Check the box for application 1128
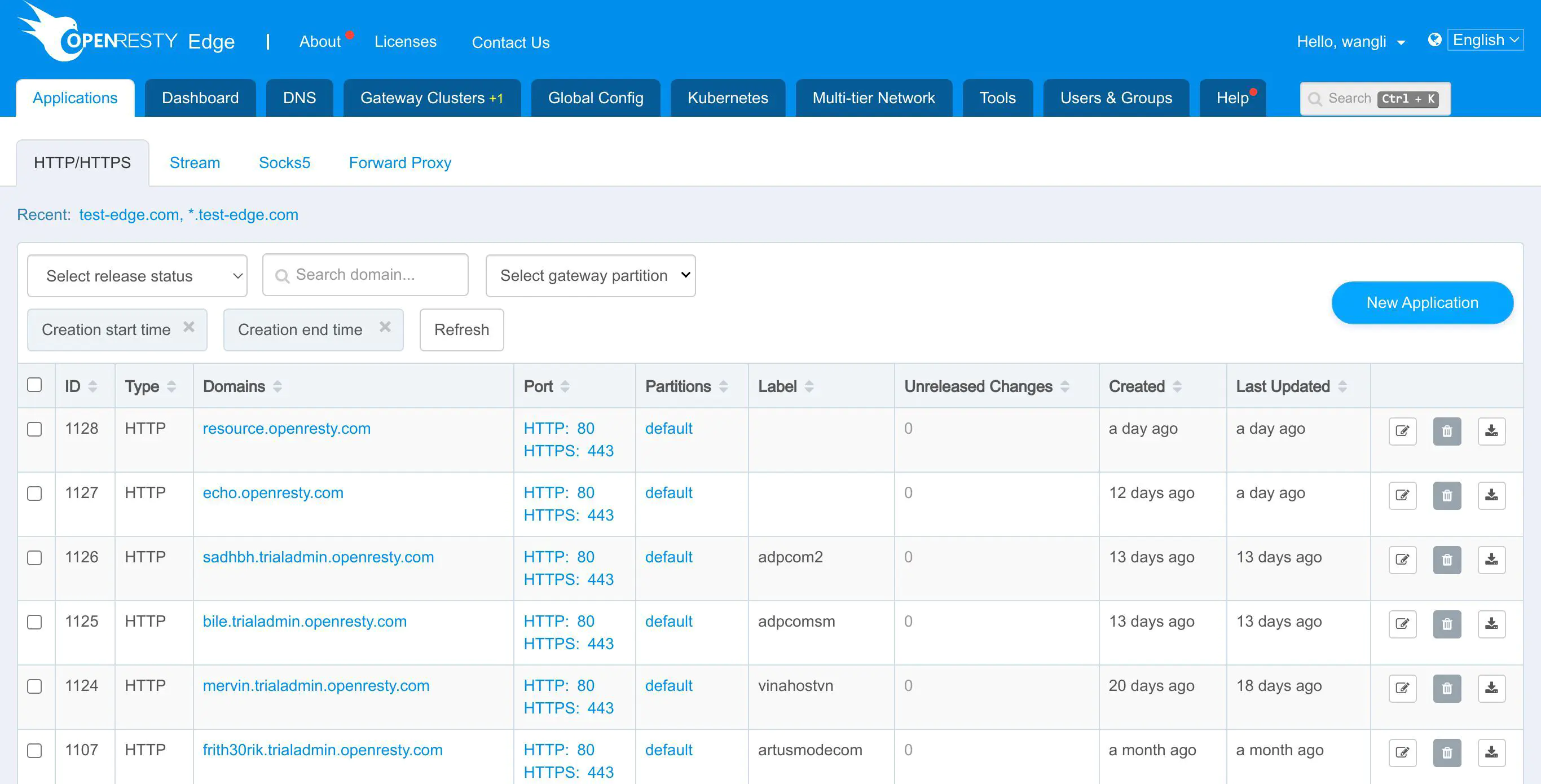1541x784 pixels. [35, 429]
